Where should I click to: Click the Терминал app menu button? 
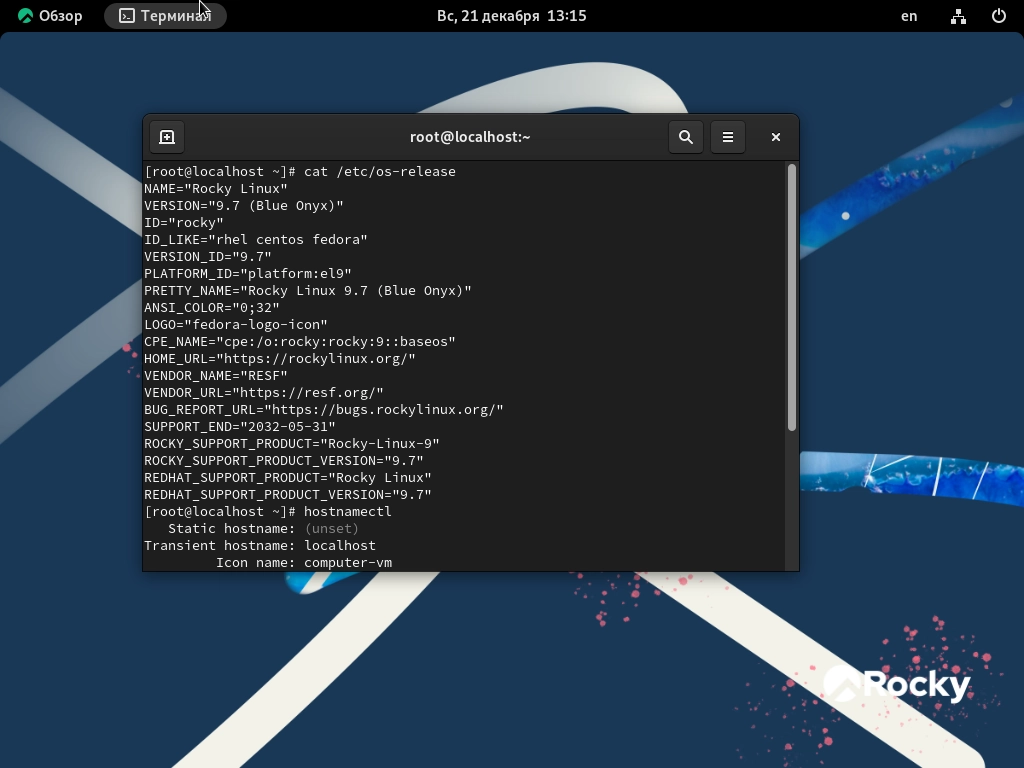tap(165, 16)
